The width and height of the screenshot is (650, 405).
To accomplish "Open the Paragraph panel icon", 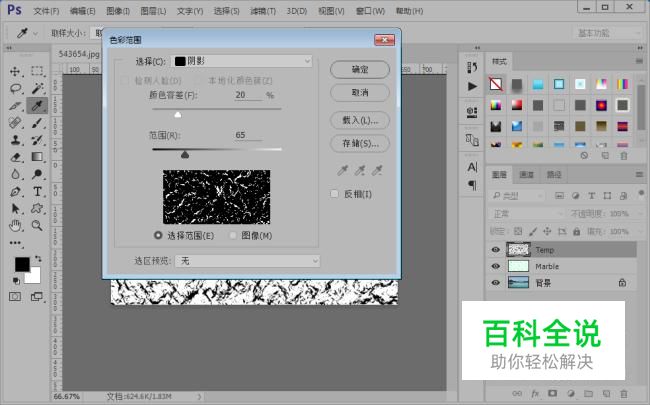I will click(472, 185).
